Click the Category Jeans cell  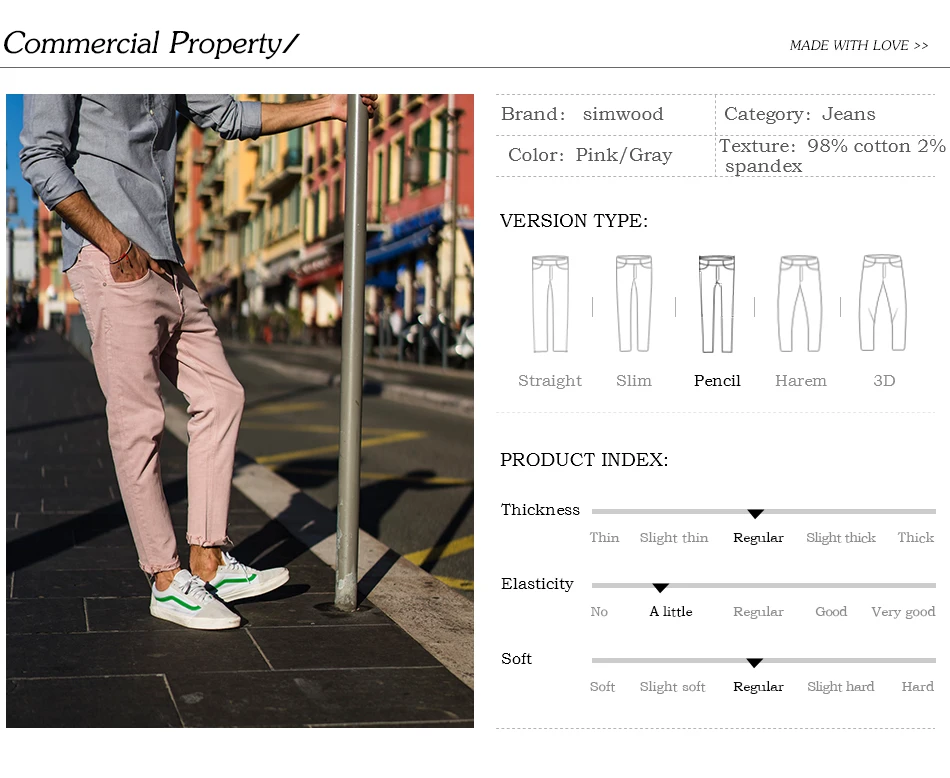[x=825, y=115]
